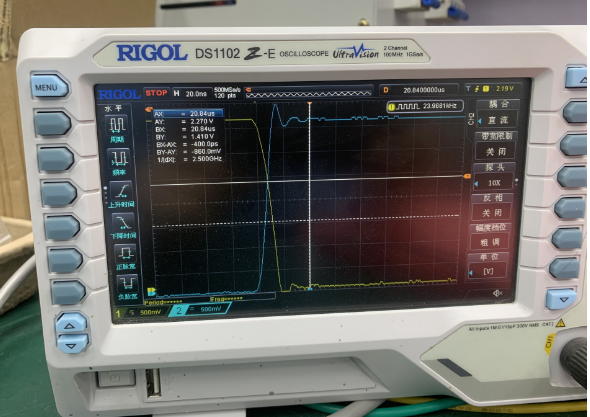590x417 pixels.
Task: Click the AY cursor value 2.270V
Action: click(201, 121)
